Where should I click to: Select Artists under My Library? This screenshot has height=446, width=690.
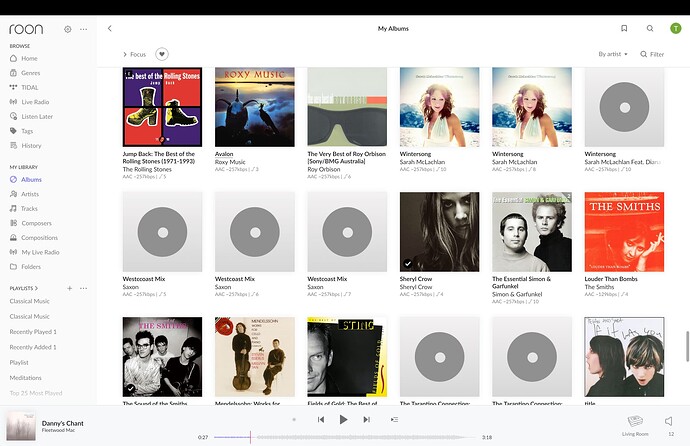pos(25,194)
